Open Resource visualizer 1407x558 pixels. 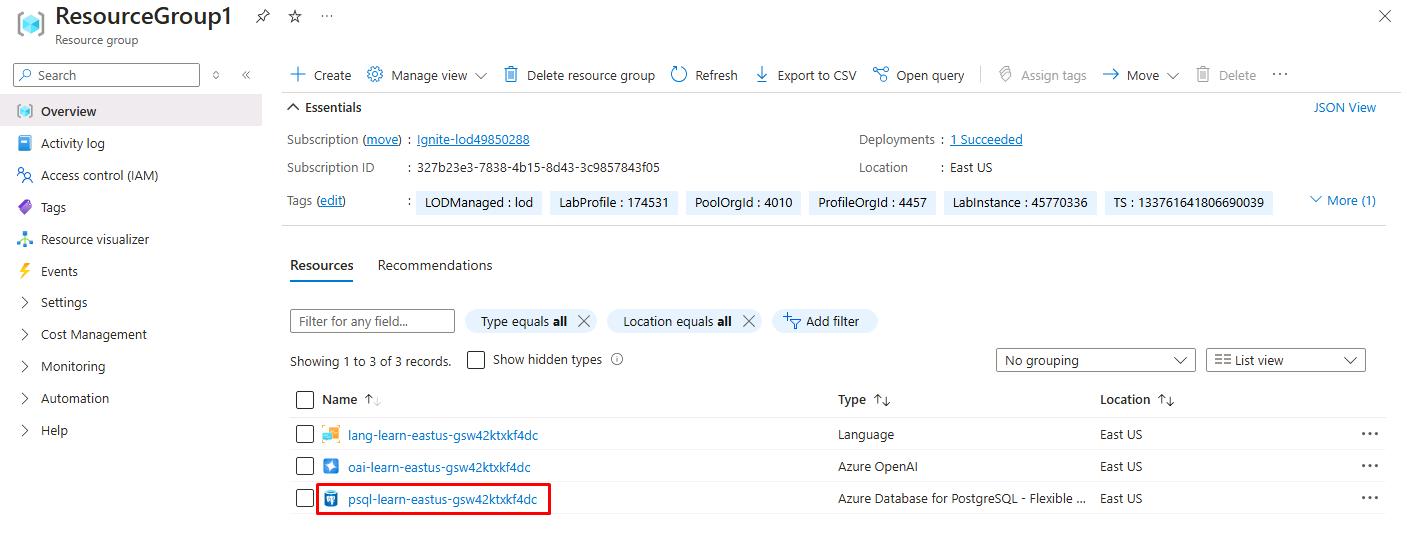[95, 239]
